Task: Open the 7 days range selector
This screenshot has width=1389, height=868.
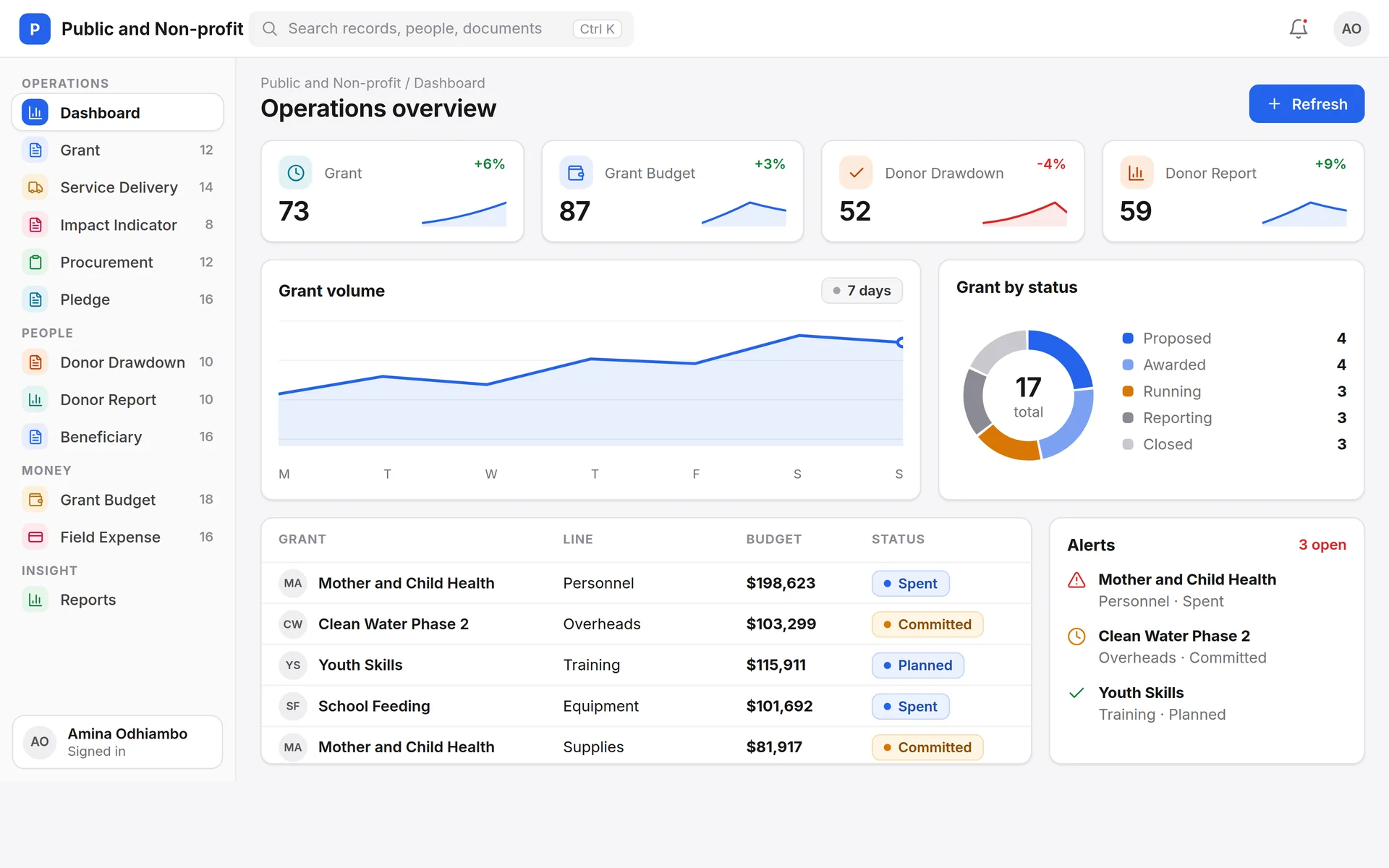Action: [862, 290]
